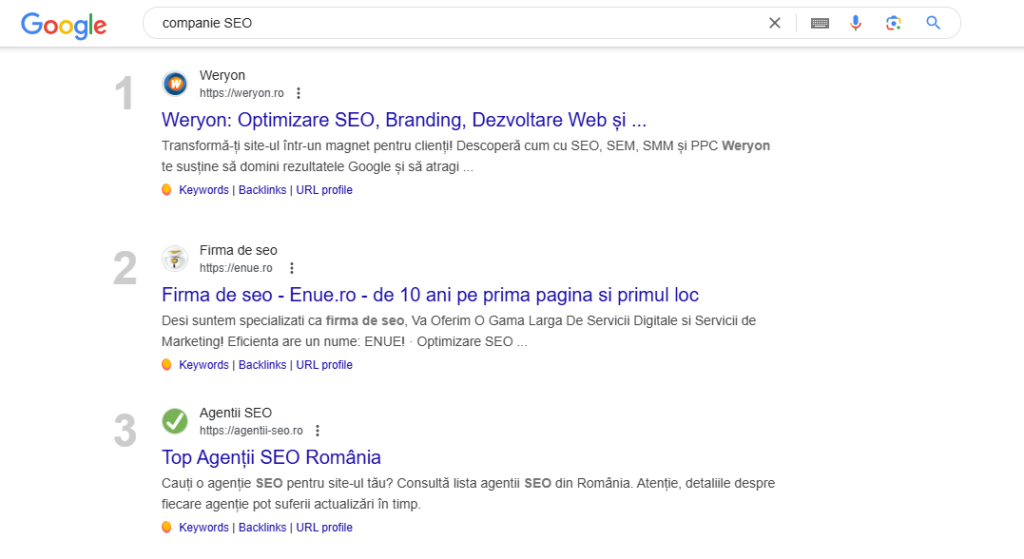Viewport: 1024px width, 559px height.
Task: Open more options for weryon.ro result
Action: (x=298, y=93)
